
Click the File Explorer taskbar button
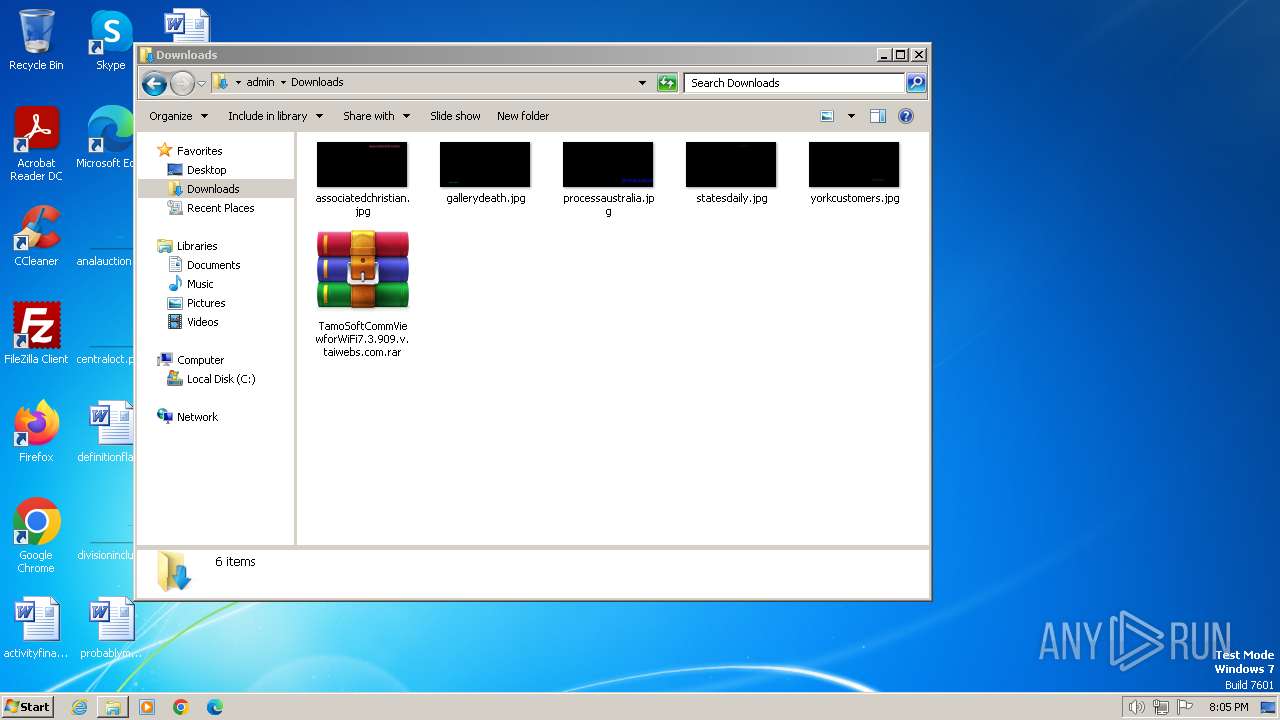pyautogui.click(x=113, y=707)
